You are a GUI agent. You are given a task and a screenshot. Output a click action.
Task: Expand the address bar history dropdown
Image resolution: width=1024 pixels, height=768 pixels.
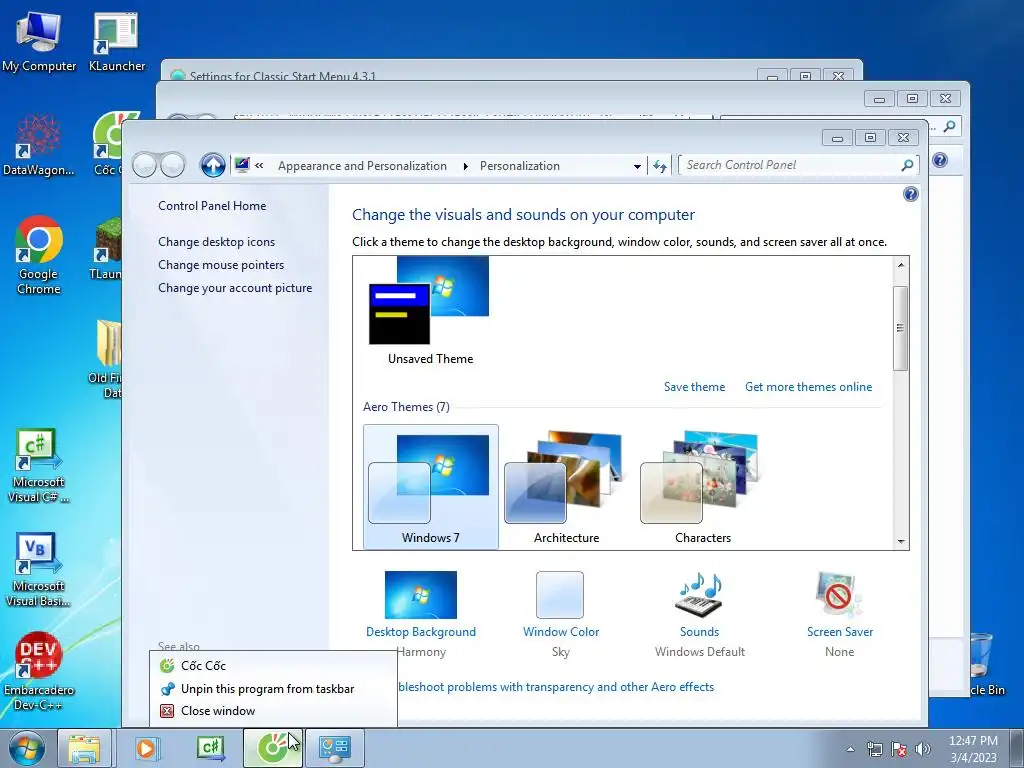click(x=637, y=167)
